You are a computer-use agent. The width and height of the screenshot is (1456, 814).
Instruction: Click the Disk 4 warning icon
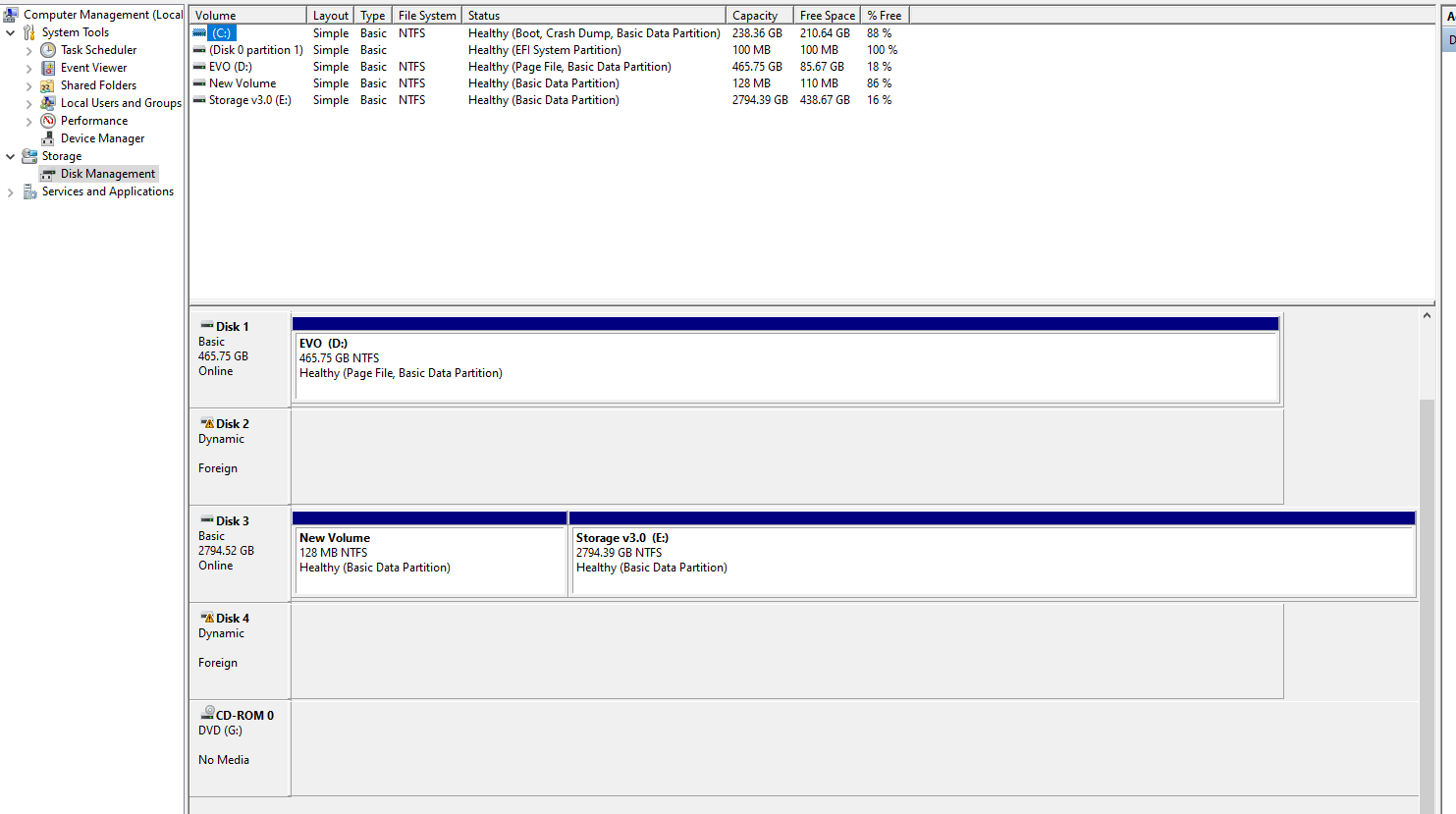pos(207,618)
